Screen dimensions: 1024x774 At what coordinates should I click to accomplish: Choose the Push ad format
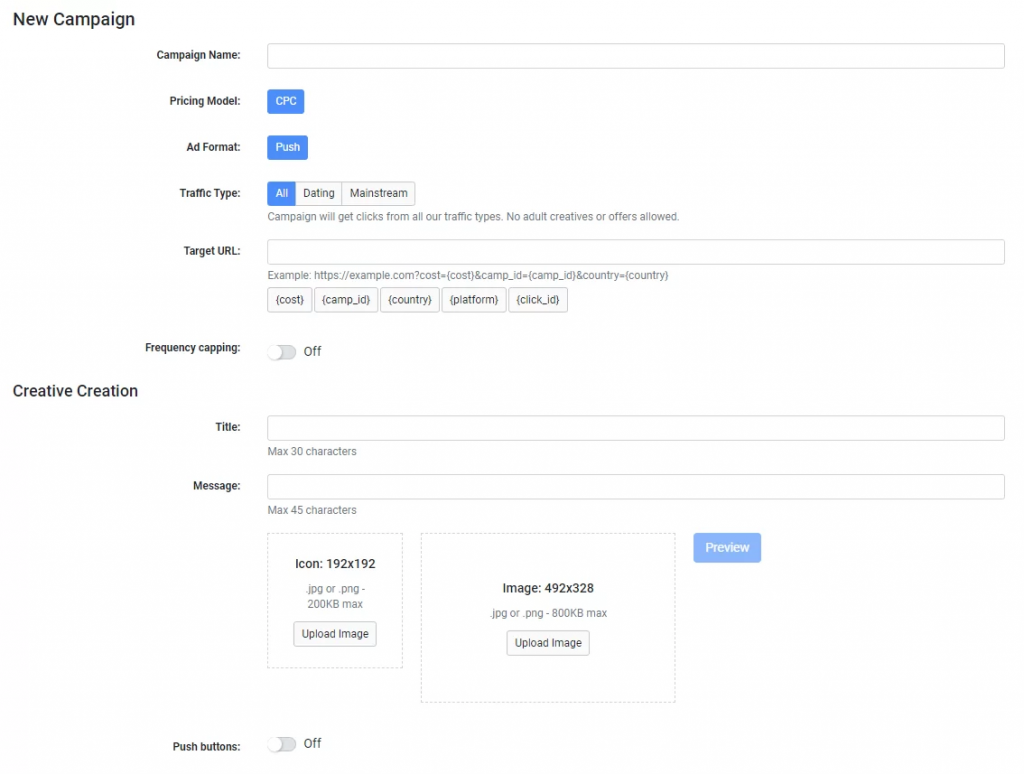287,148
